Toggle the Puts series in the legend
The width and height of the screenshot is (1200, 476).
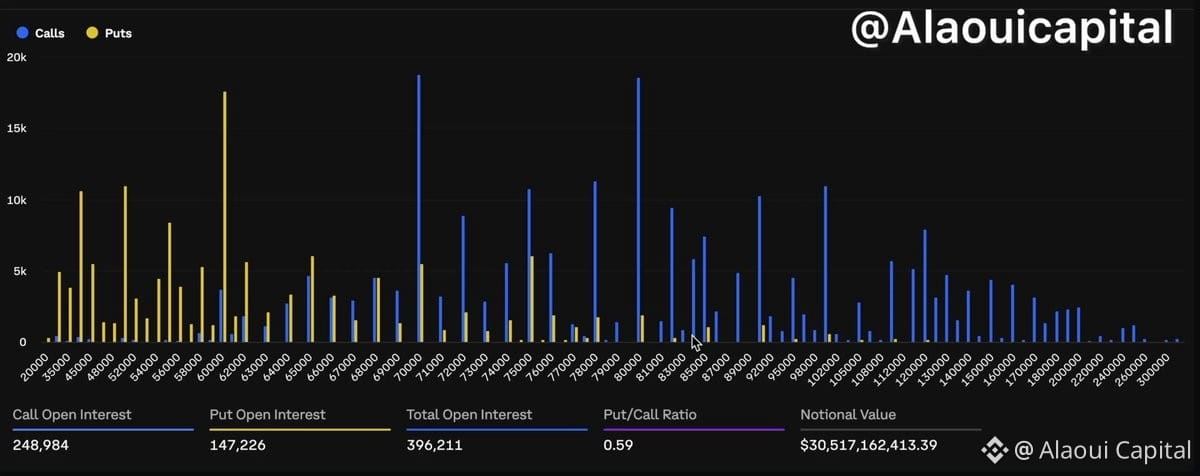(x=110, y=33)
